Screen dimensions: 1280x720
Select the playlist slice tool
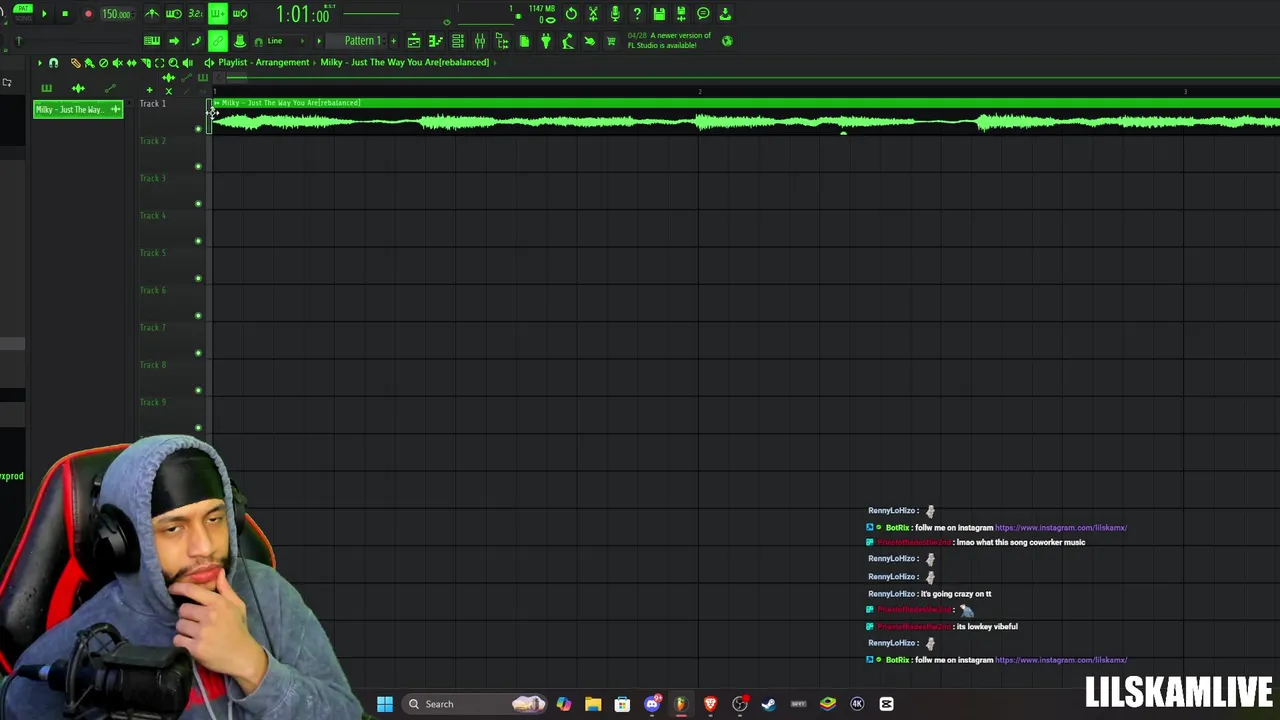(x=145, y=62)
